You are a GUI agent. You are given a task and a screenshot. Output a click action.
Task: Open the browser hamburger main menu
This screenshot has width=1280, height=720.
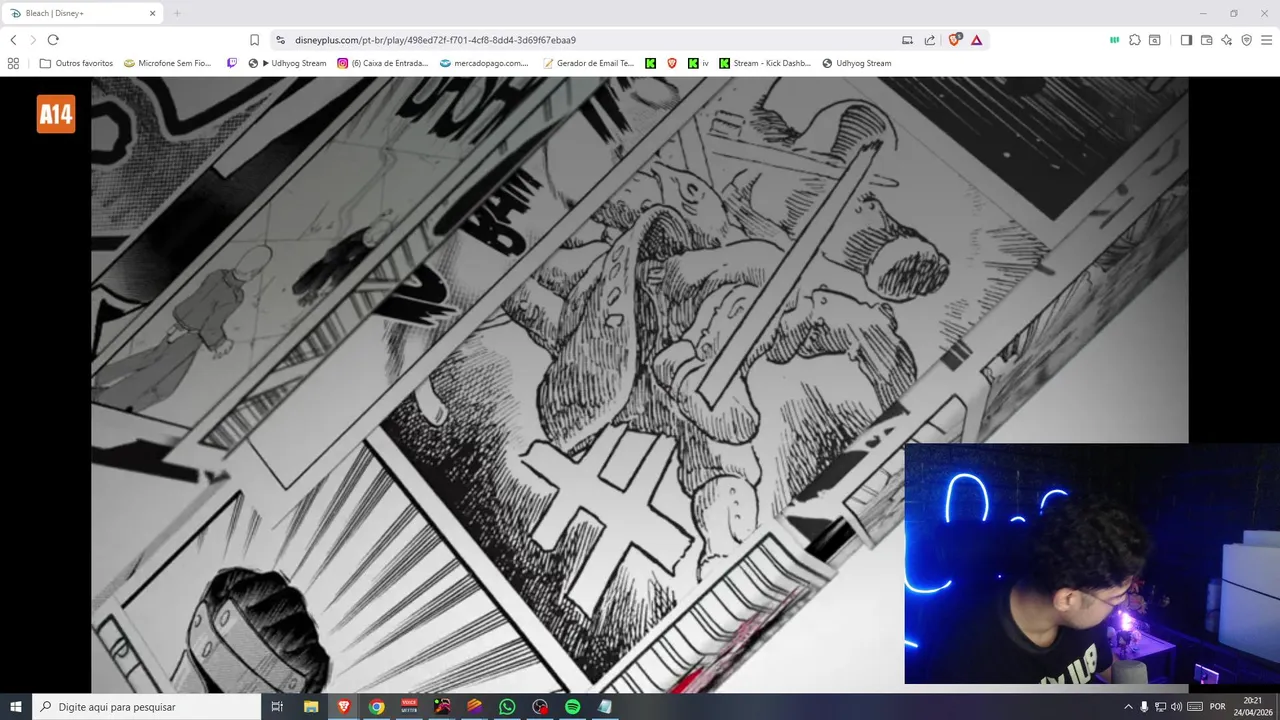(x=1266, y=40)
